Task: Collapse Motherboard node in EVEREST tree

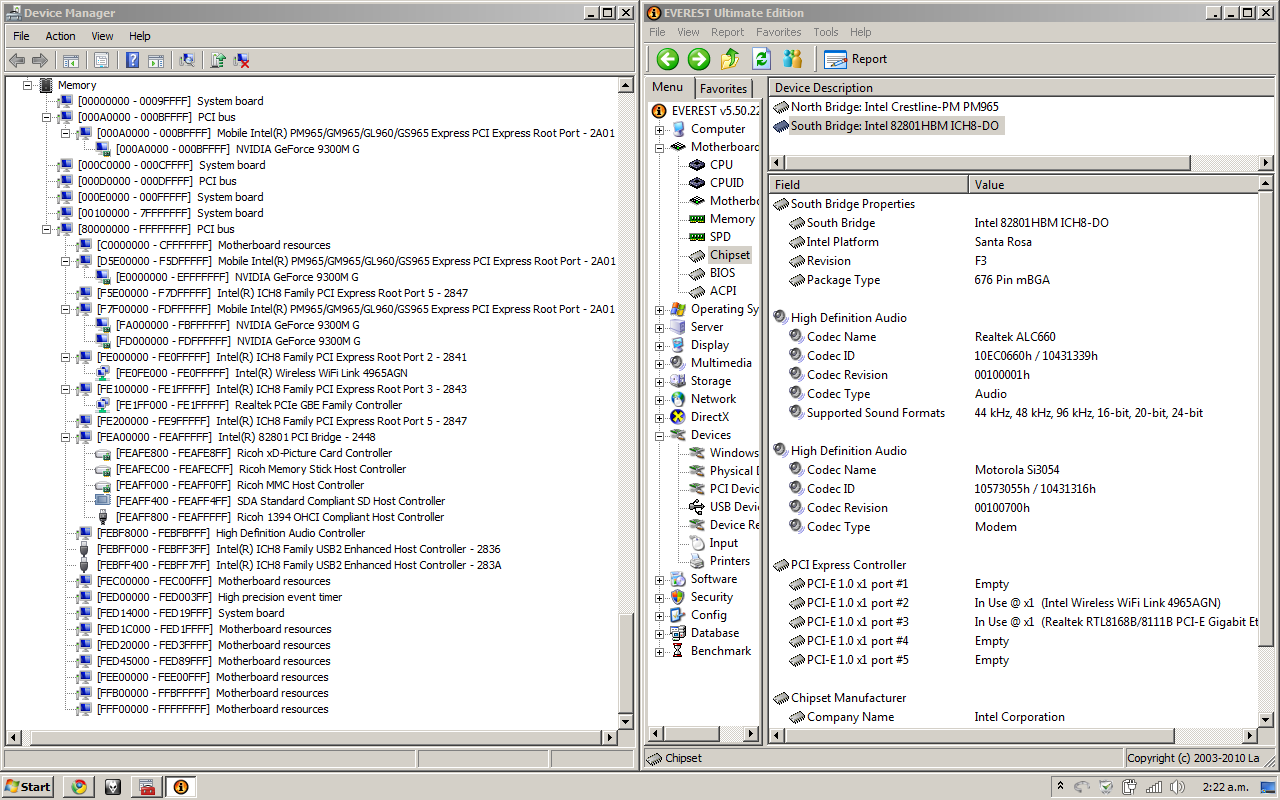Action: pyautogui.click(x=660, y=148)
